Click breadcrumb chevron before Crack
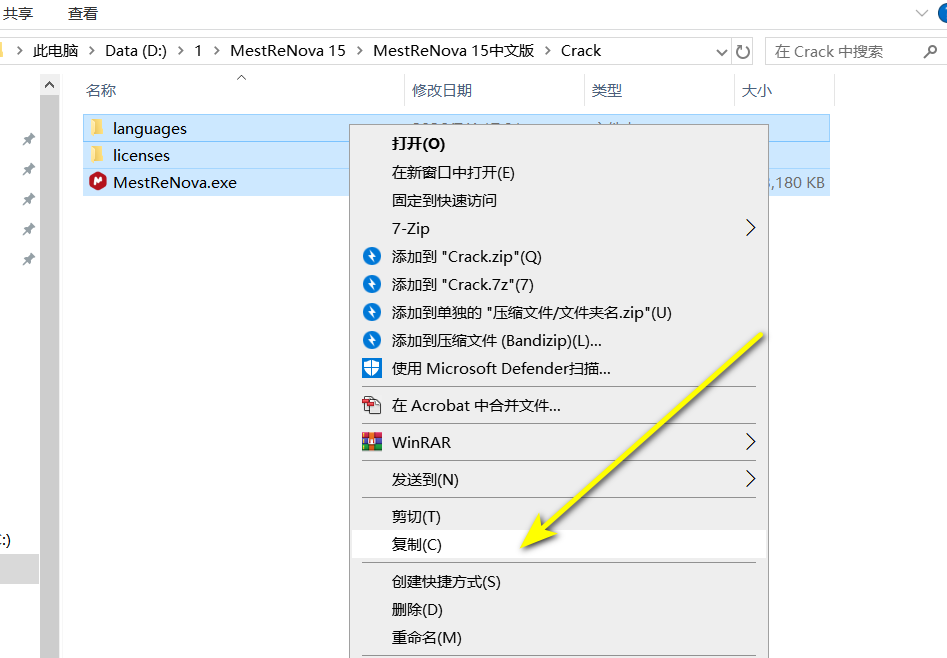947x658 pixels. [548, 51]
